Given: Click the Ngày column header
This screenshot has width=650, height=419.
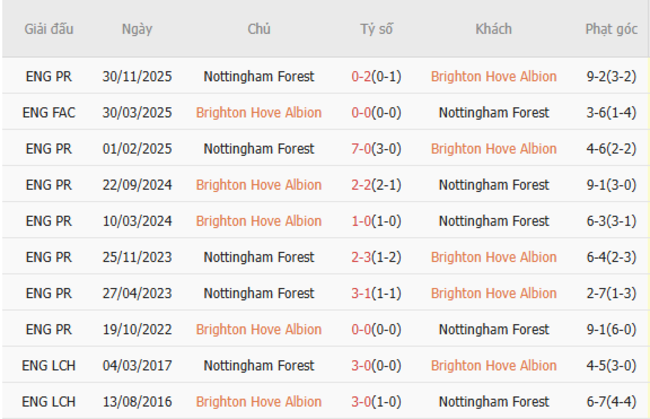Looking at the screenshot, I should 137,29.
